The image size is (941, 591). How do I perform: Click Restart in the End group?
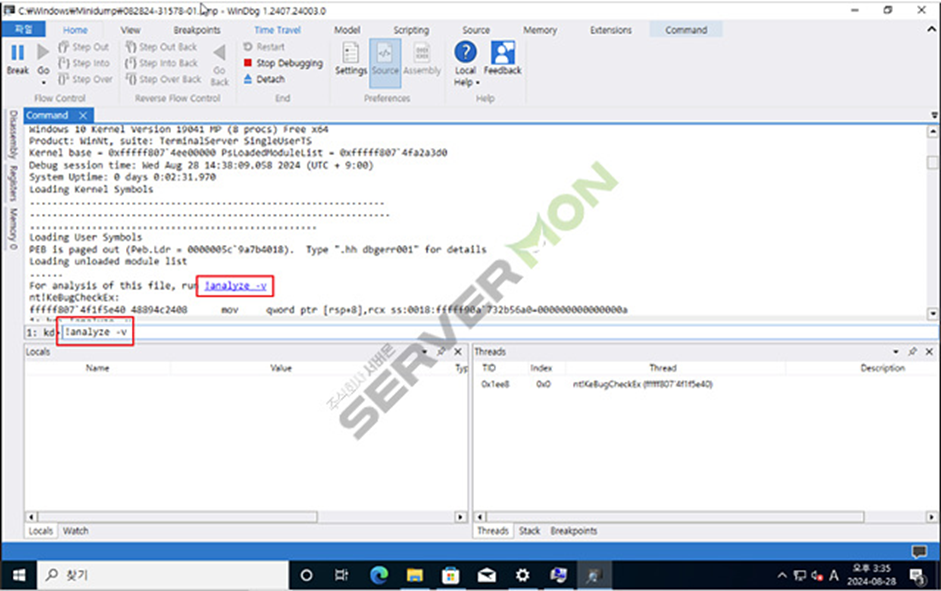[264, 47]
